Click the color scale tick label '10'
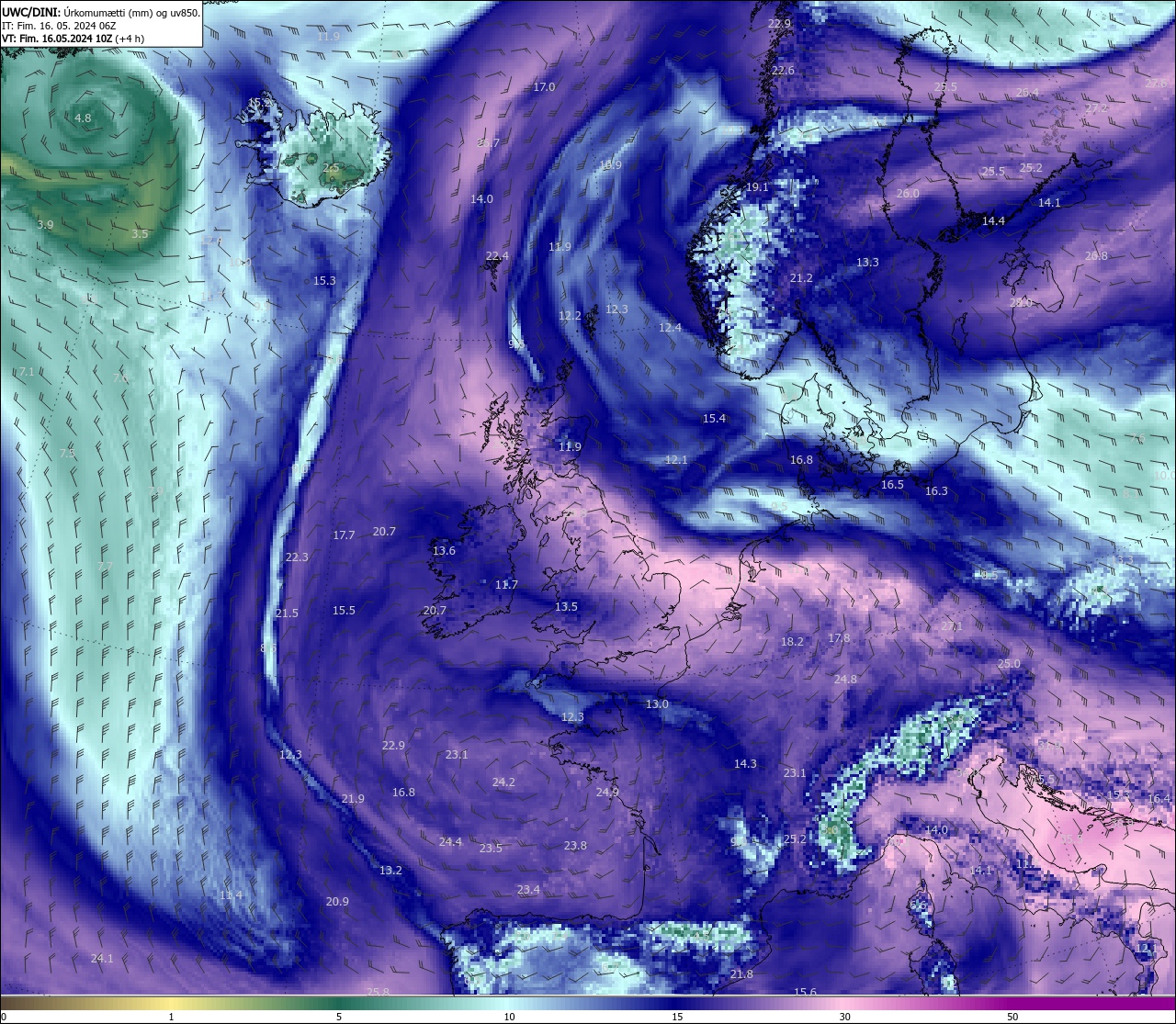Image resolution: width=1176 pixels, height=1024 pixels. point(509,1017)
